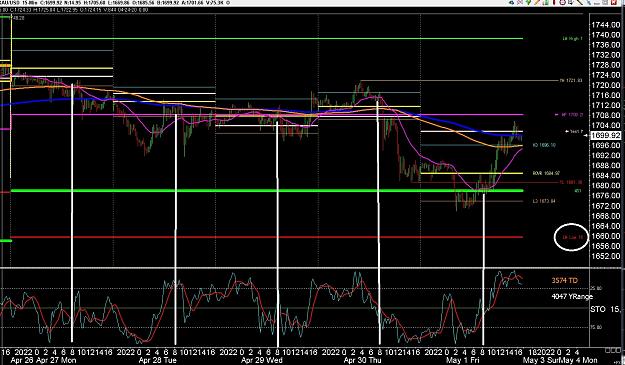Click the May 1 Fri date label
Screen dimensions: 625x365
(463, 360)
